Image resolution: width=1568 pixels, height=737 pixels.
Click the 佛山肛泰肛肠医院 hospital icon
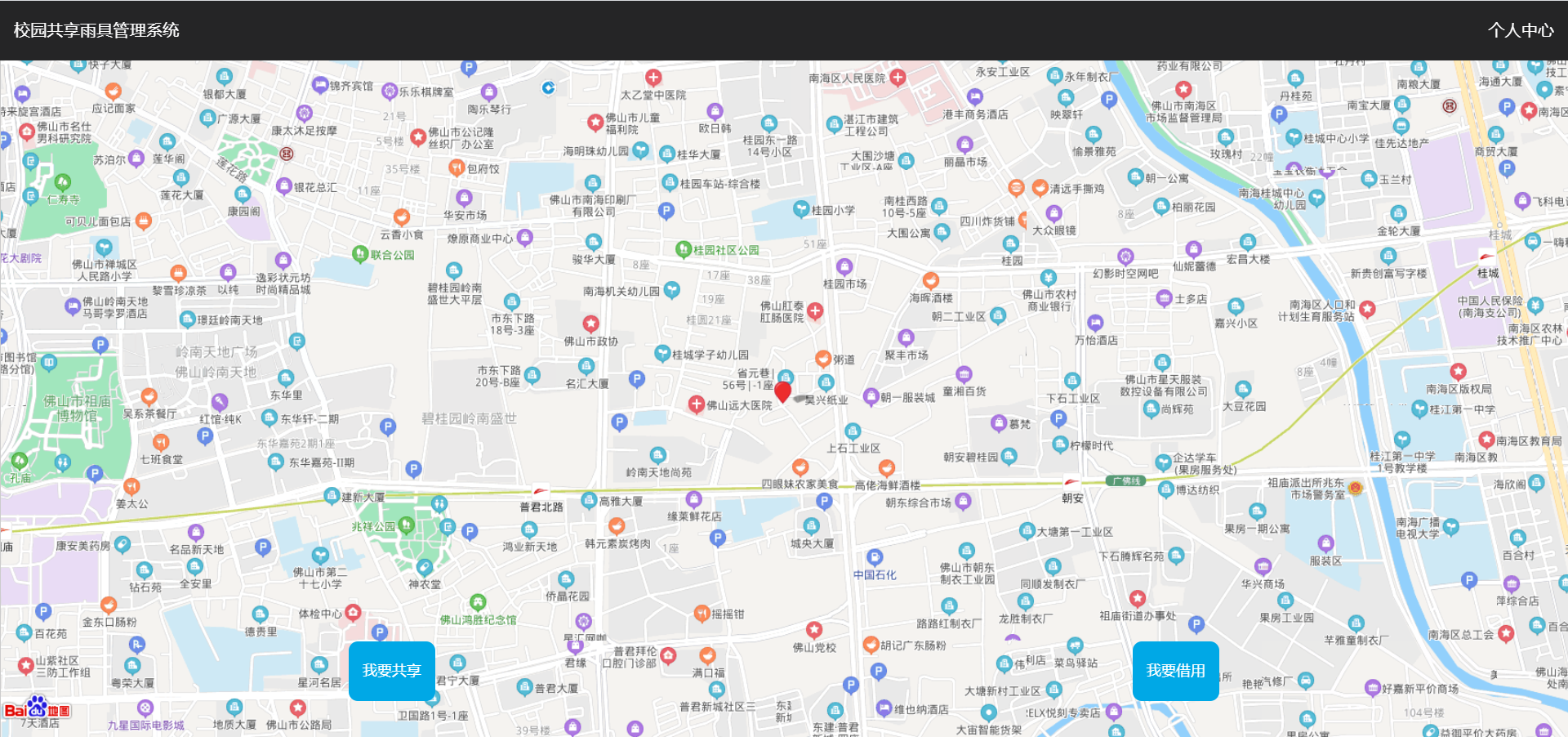(815, 310)
